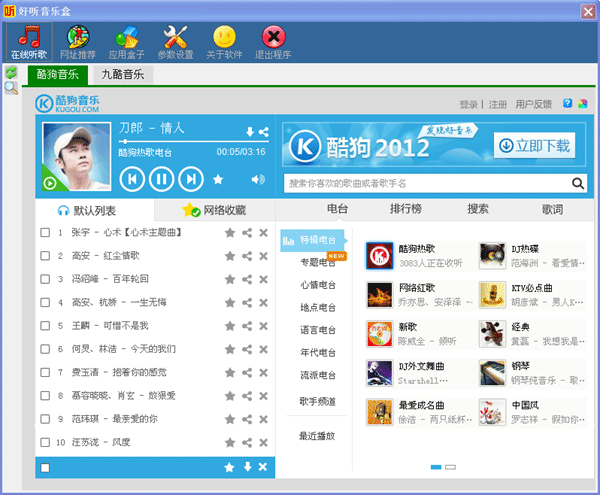Viewport: 600px width, 495px height.
Task: Pause the currently playing song
Action: [161, 179]
